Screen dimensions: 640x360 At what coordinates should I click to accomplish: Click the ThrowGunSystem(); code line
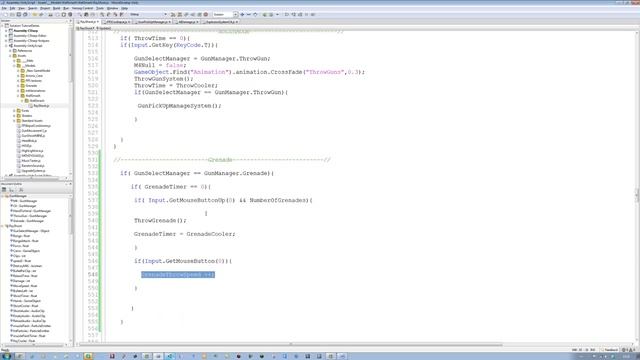[x=164, y=79]
